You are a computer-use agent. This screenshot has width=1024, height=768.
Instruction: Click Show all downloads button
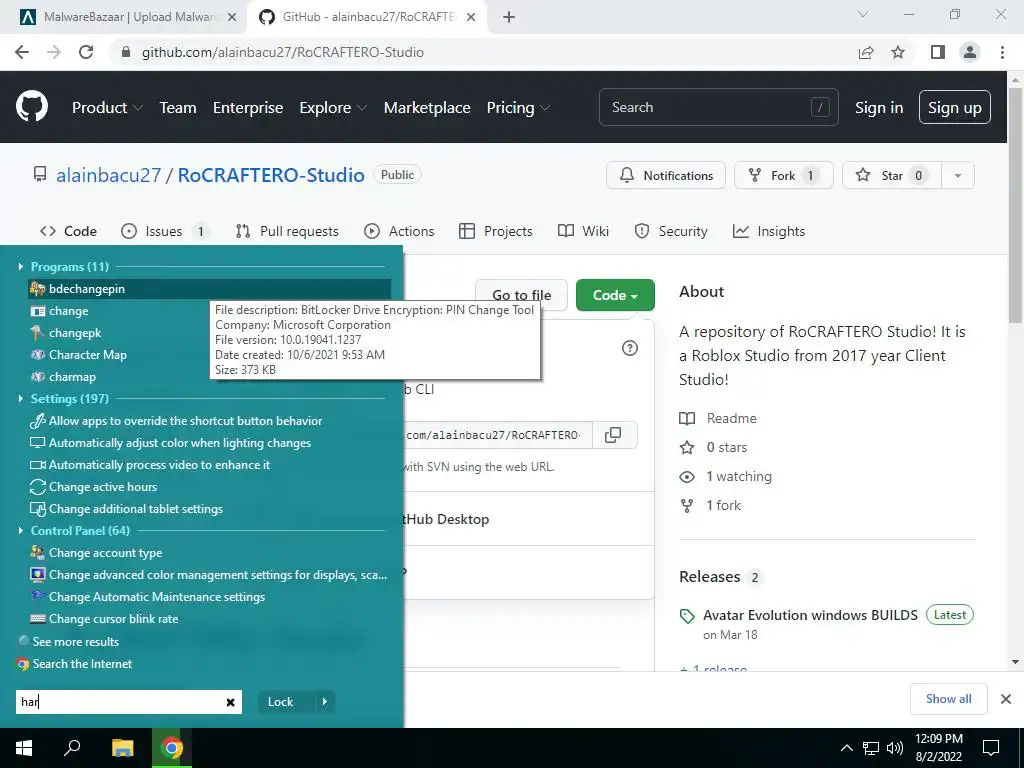pyautogui.click(x=948, y=699)
